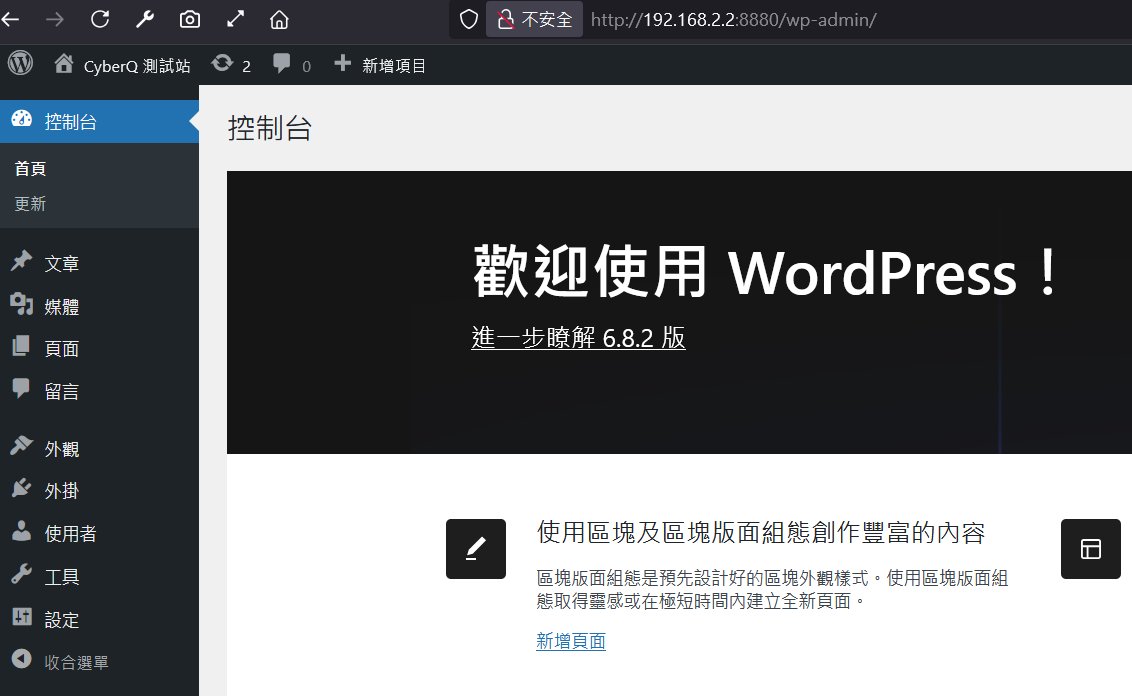
Task: Open the shield tracking protection icon
Action: [469, 19]
